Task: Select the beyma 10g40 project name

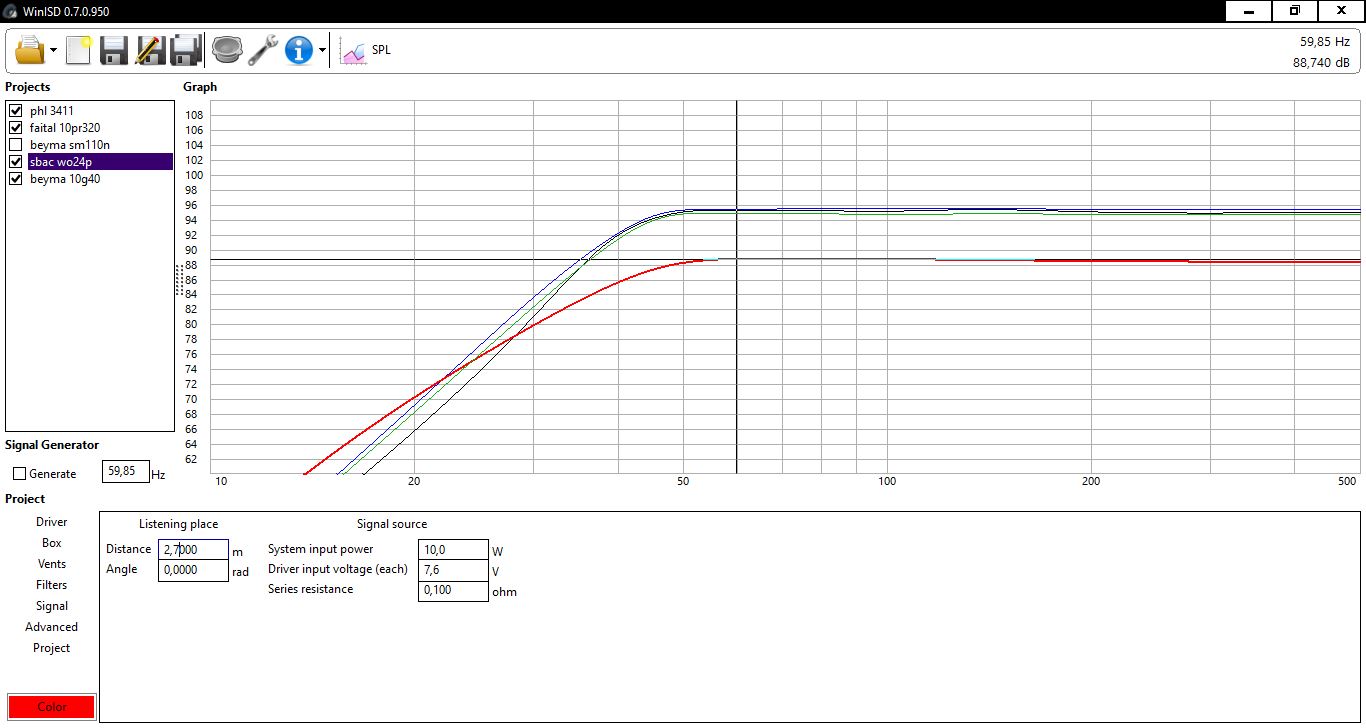Action: pyautogui.click(x=65, y=179)
